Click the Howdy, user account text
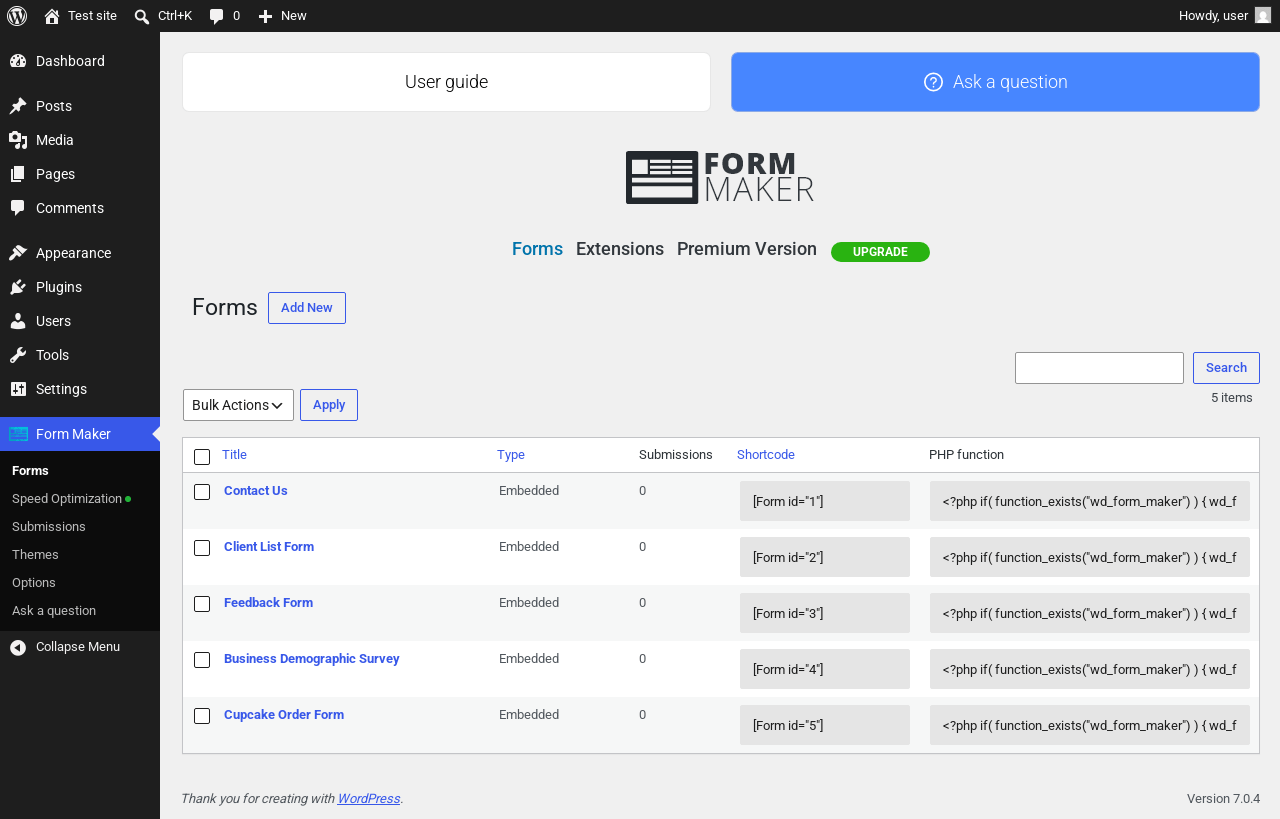 1213,16
